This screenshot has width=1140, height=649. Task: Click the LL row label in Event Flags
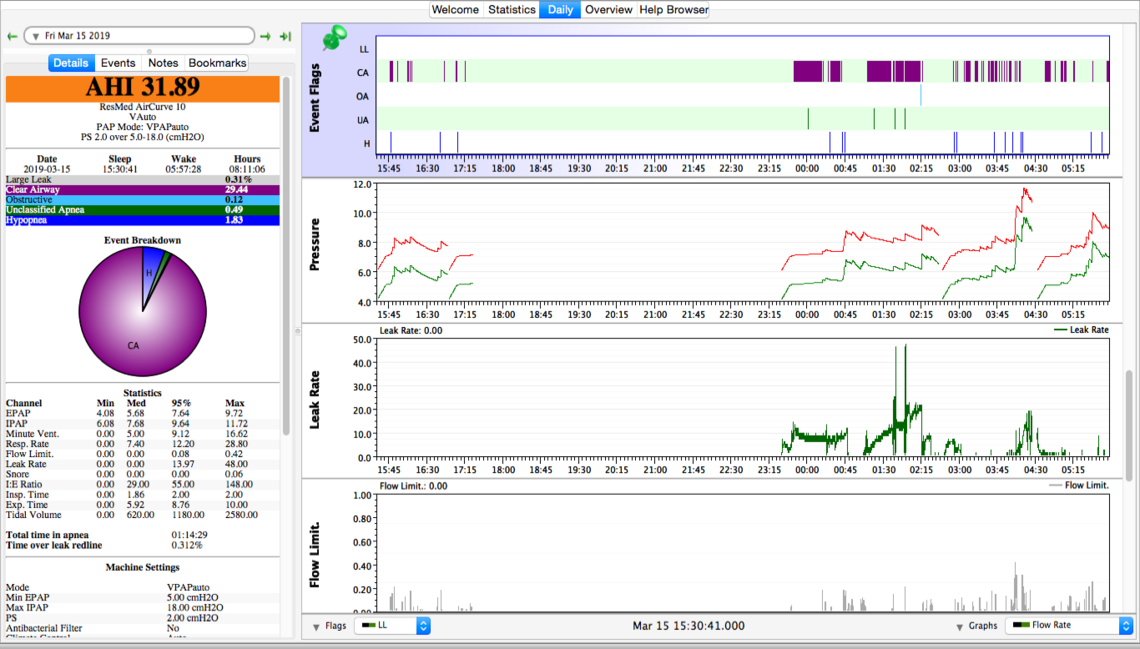tap(364, 49)
